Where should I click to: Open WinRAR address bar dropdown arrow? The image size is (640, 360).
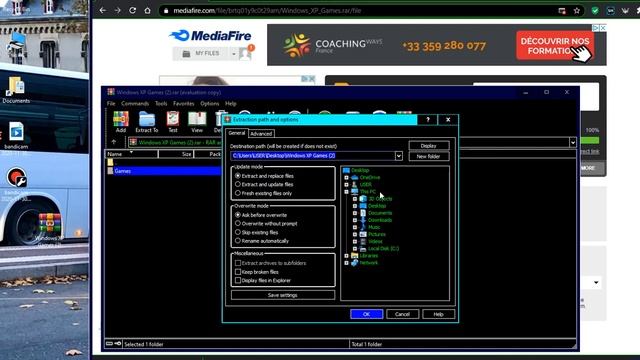pyautogui.click(x=573, y=142)
